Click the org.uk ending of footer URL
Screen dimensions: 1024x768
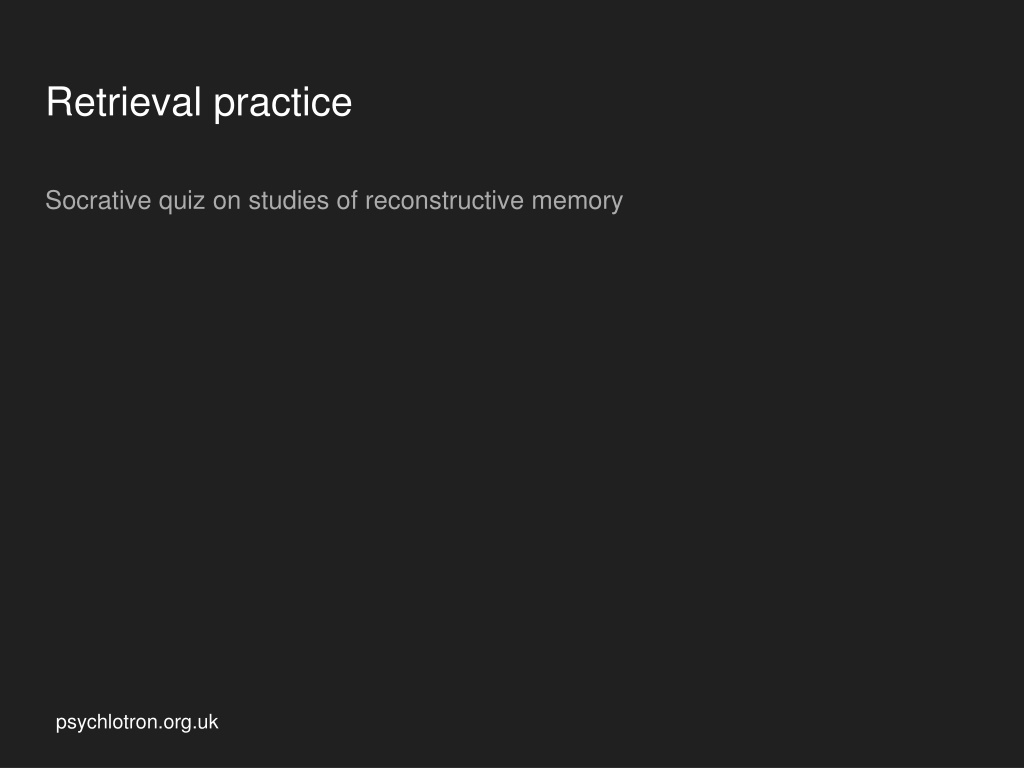point(191,723)
